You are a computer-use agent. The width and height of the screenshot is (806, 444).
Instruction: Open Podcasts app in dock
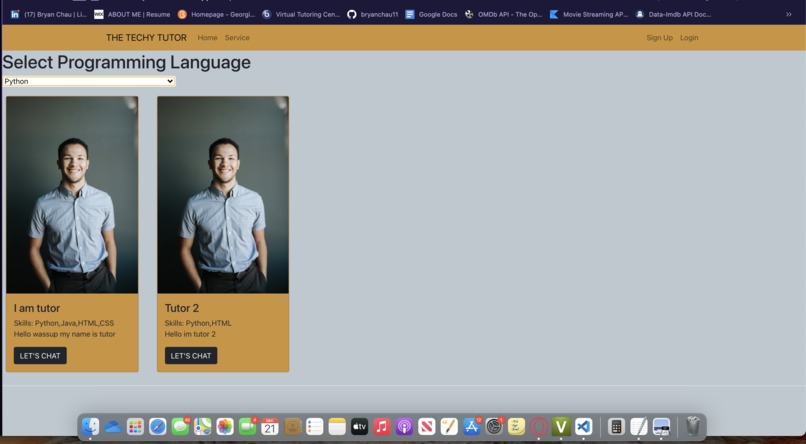coord(405,427)
